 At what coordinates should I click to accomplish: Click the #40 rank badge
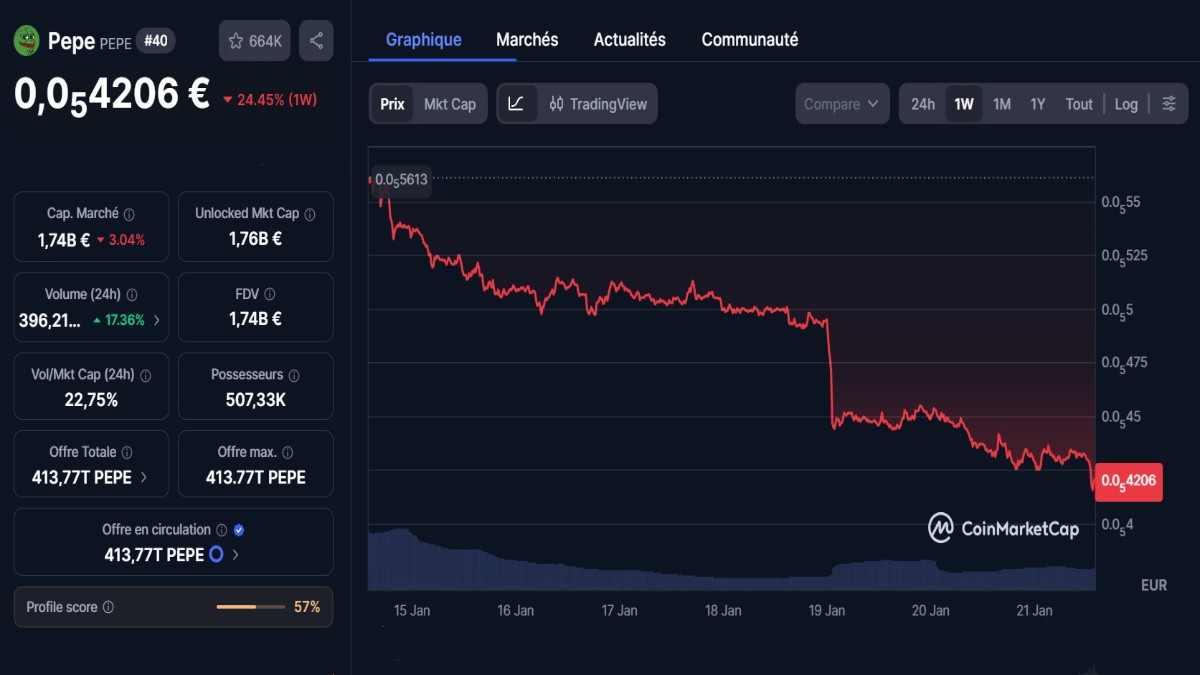pos(156,41)
